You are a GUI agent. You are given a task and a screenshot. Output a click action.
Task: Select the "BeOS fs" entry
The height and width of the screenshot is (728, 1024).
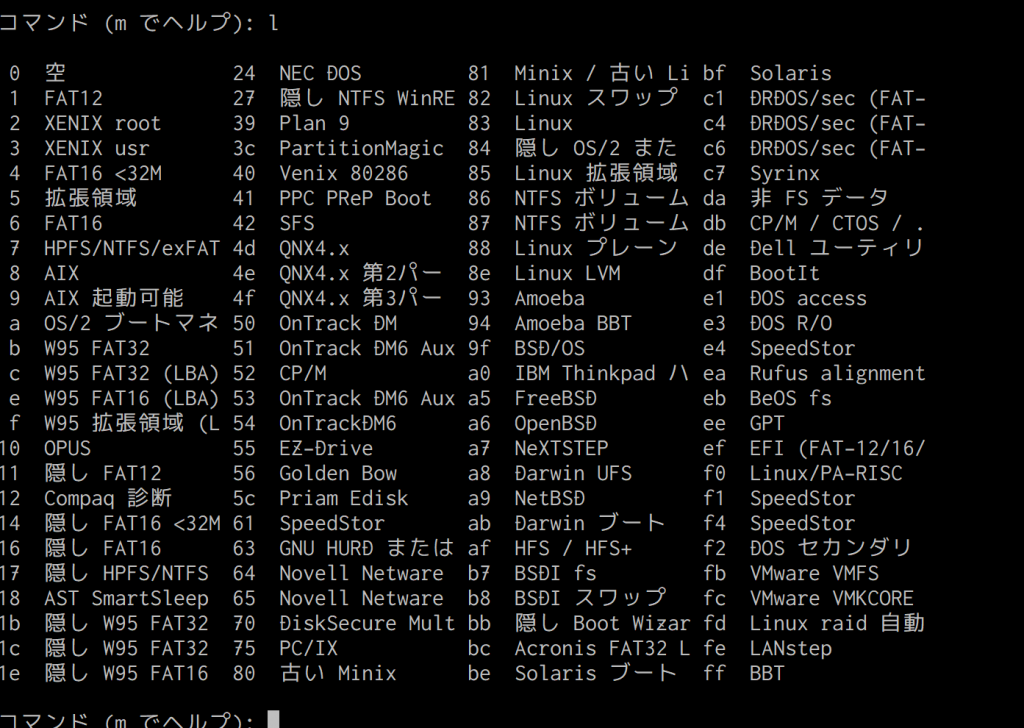790,398
